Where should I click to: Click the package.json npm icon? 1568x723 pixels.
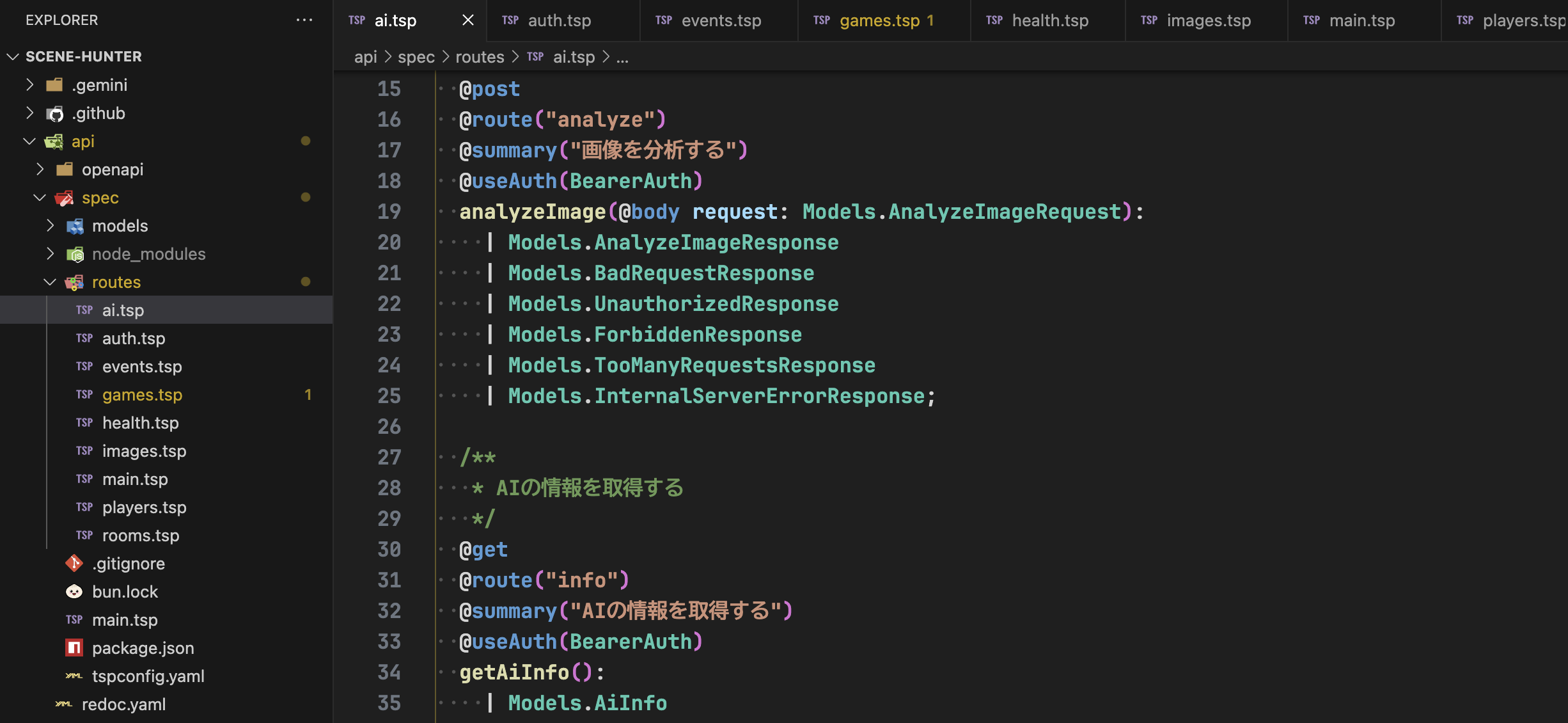coord(74,648)
